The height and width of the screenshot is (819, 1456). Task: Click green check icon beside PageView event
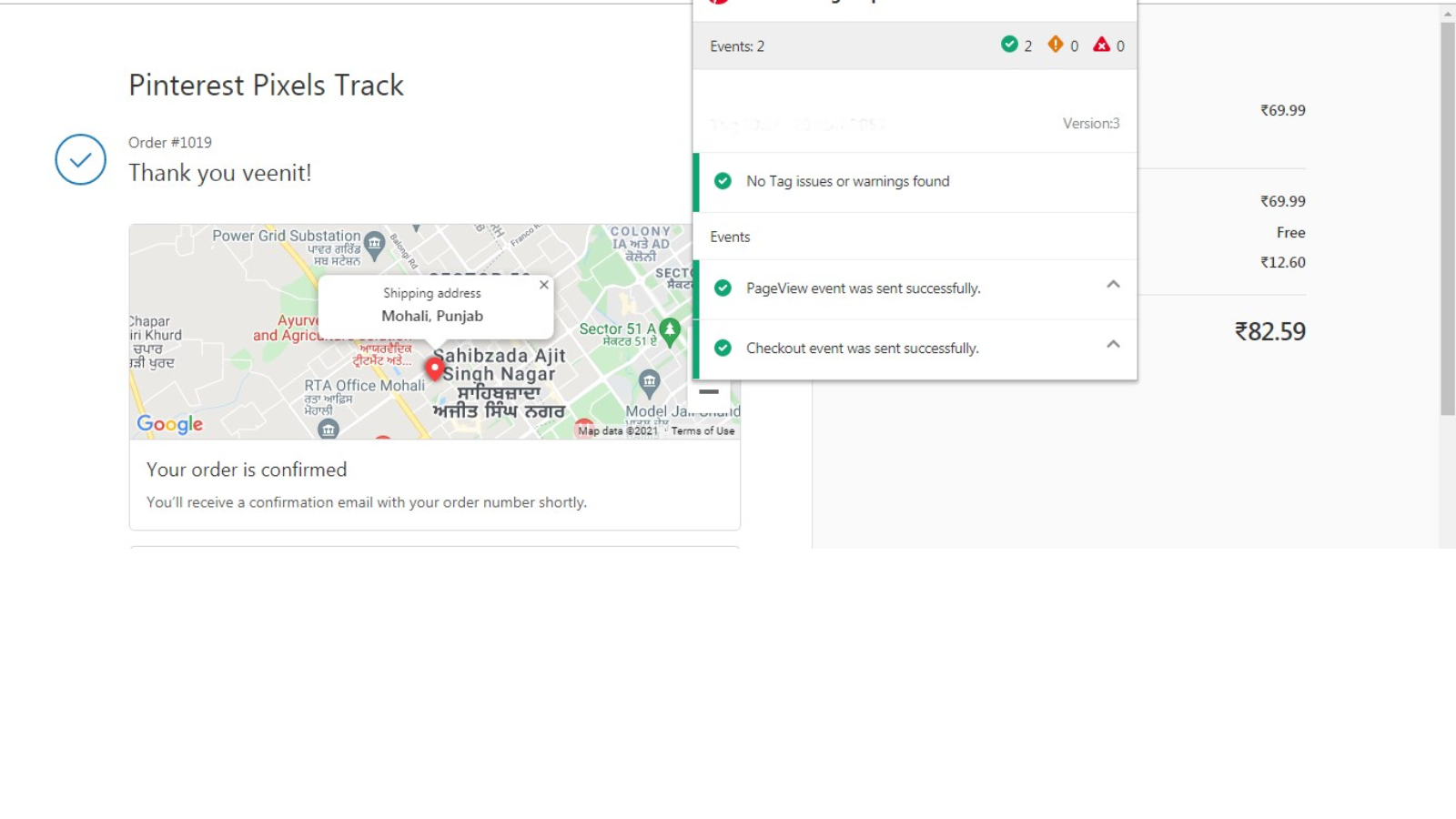click(723, 288)
